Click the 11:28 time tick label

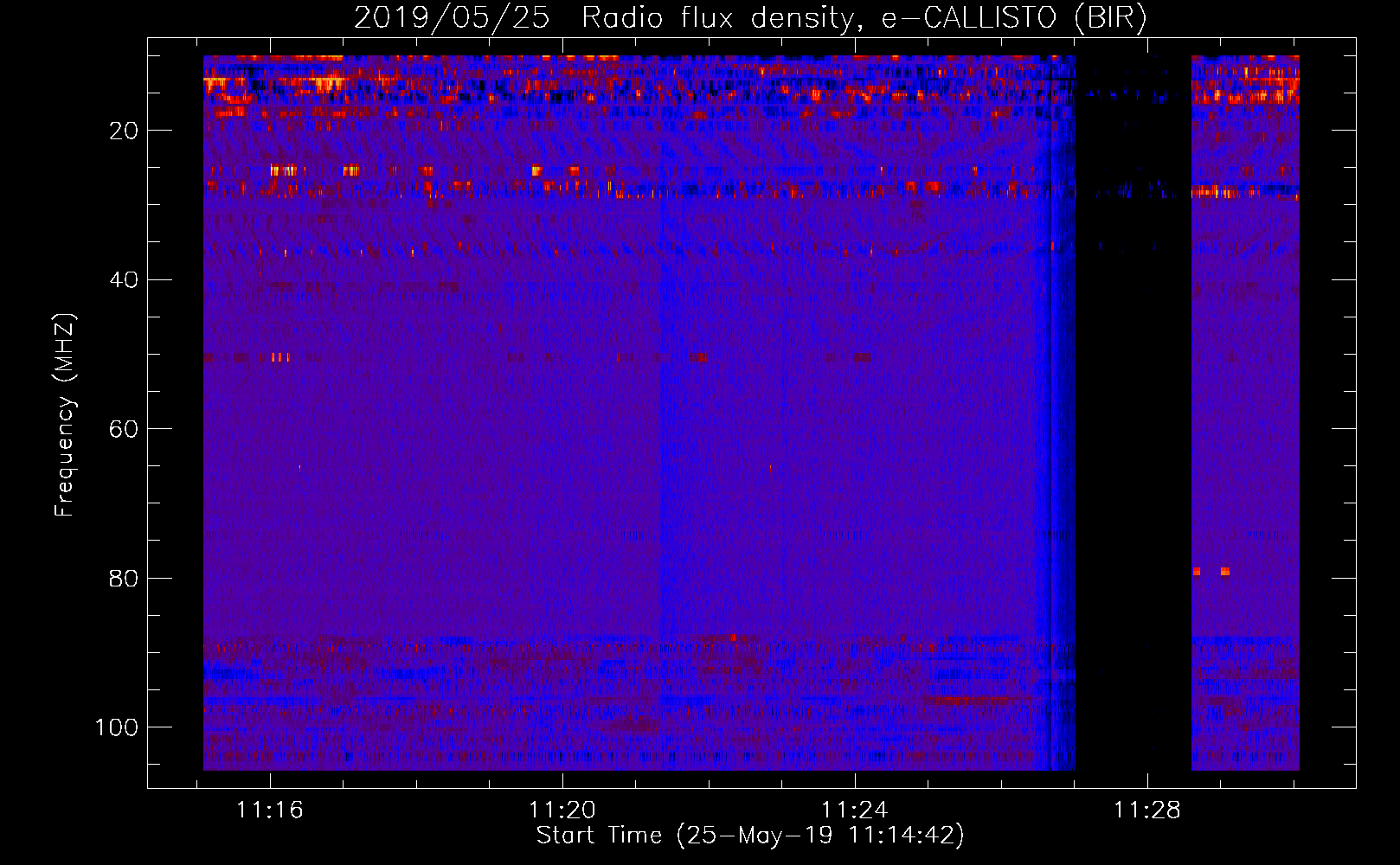pyautogui.click(x=1147, y=810)
